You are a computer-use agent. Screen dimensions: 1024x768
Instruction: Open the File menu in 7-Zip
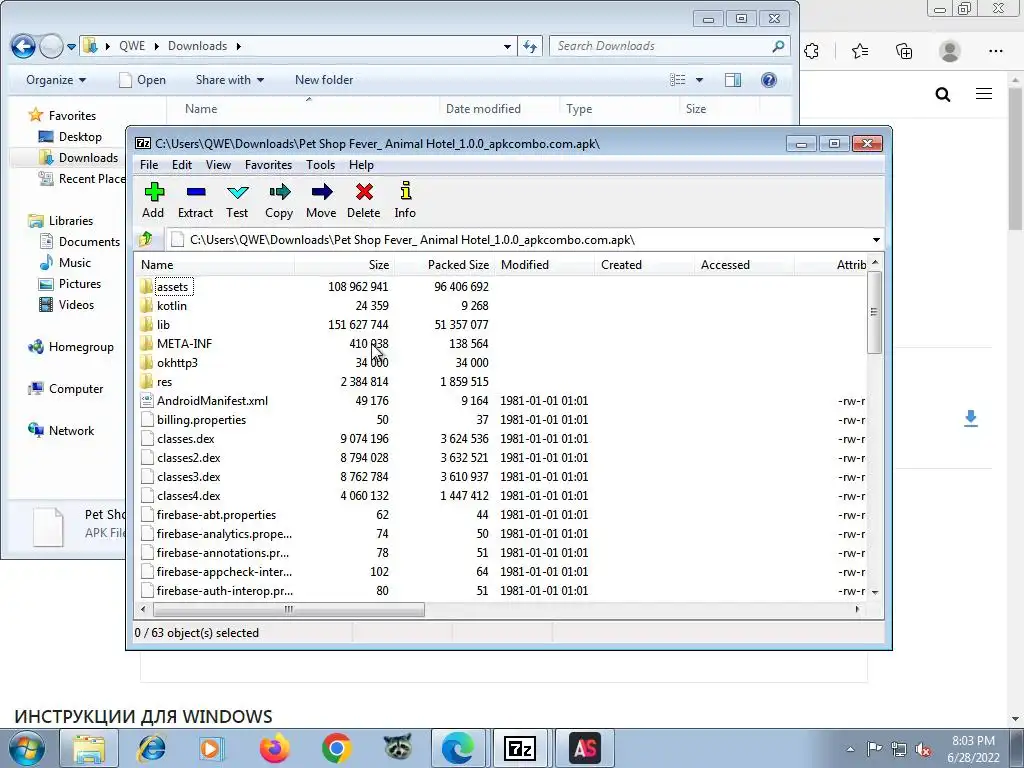(149, 165)
